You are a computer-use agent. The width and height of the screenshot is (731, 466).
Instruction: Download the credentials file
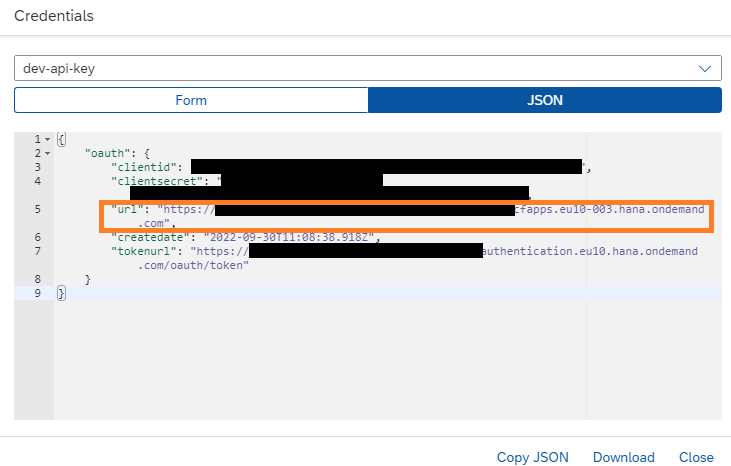pyautogui.click(x=623, y=457)
